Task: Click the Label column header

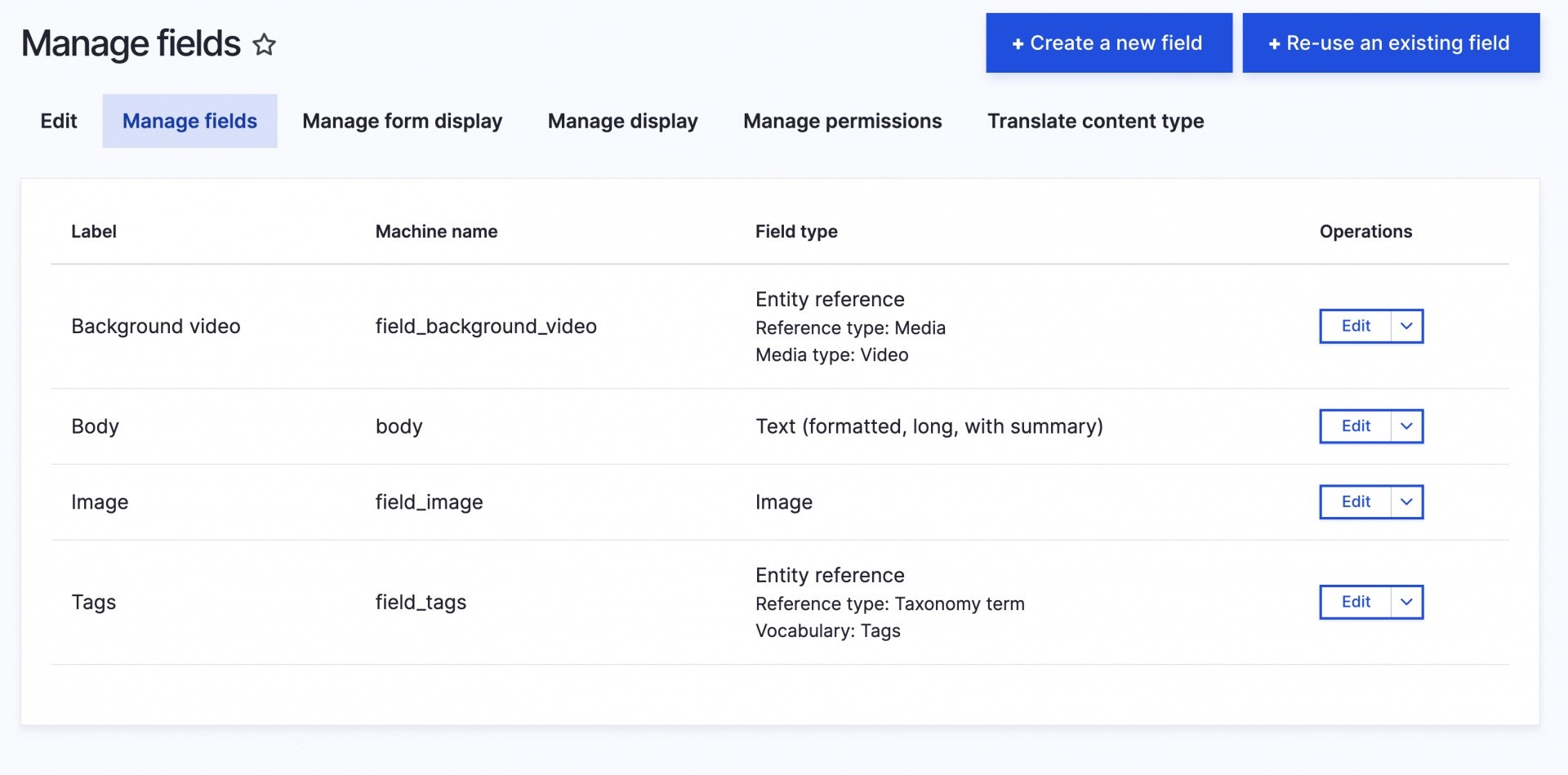Action: click(94, 232)
